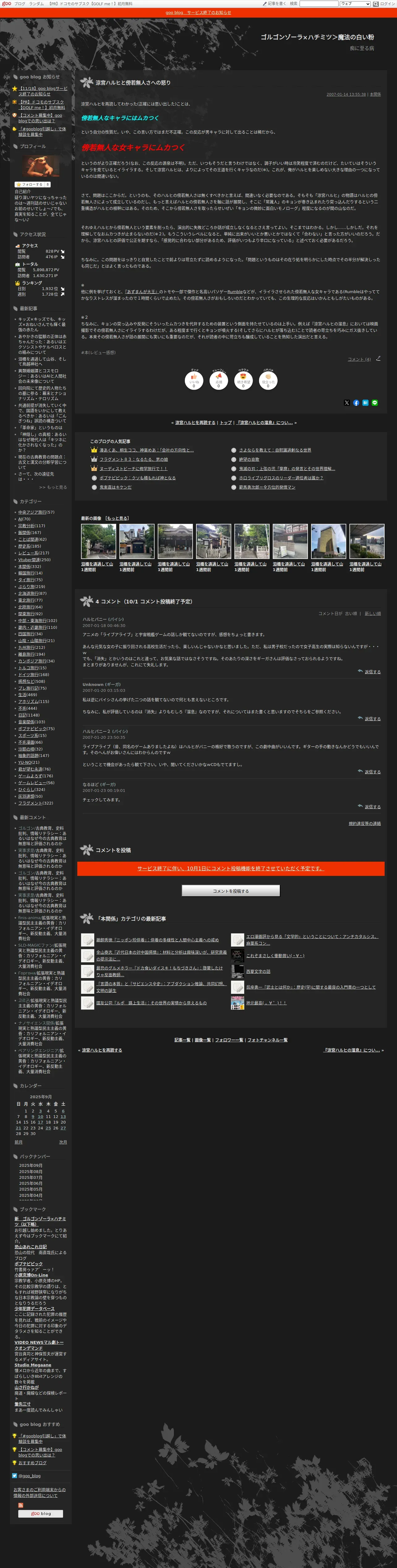The image size is (397, 1568).
Task: Open popular article 絶望の哀歌
Action: (x=249, y=460)
